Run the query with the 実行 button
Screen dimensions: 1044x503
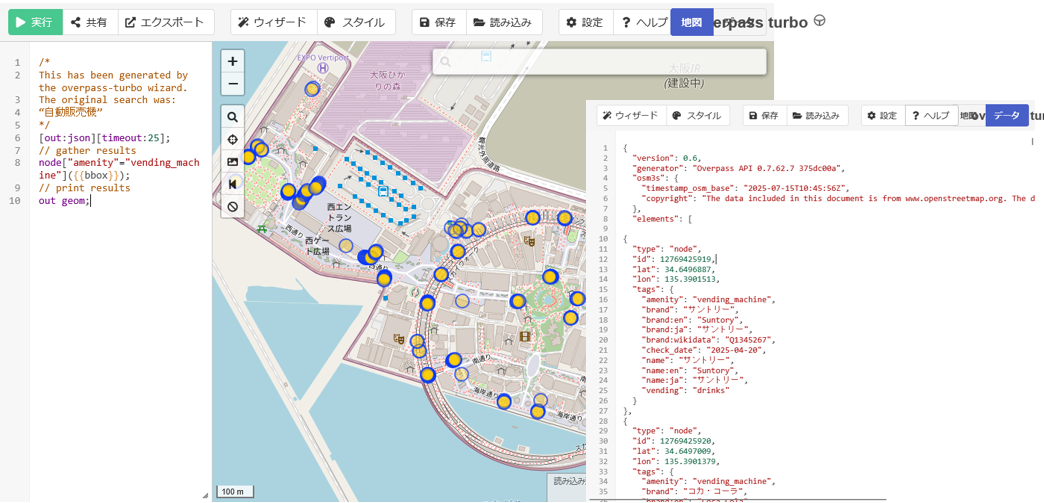pyautogui.click(x=35, y=22)
